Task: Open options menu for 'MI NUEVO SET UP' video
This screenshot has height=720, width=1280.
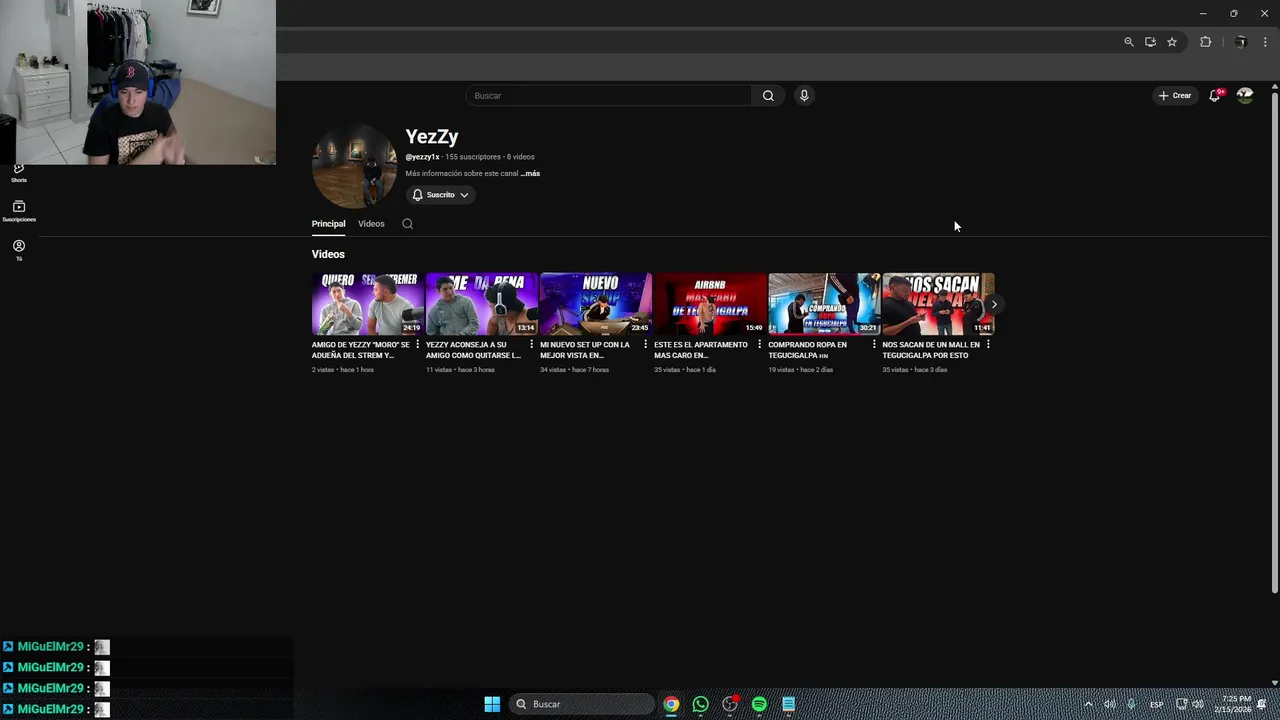Action: pyautogui.click(x=646, y=345)
